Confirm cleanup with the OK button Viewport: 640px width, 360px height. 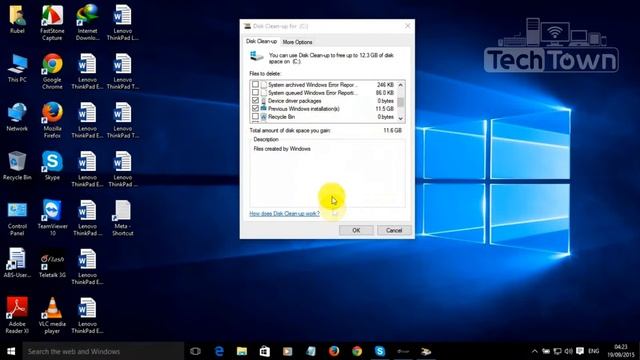(x=356, y=230)
